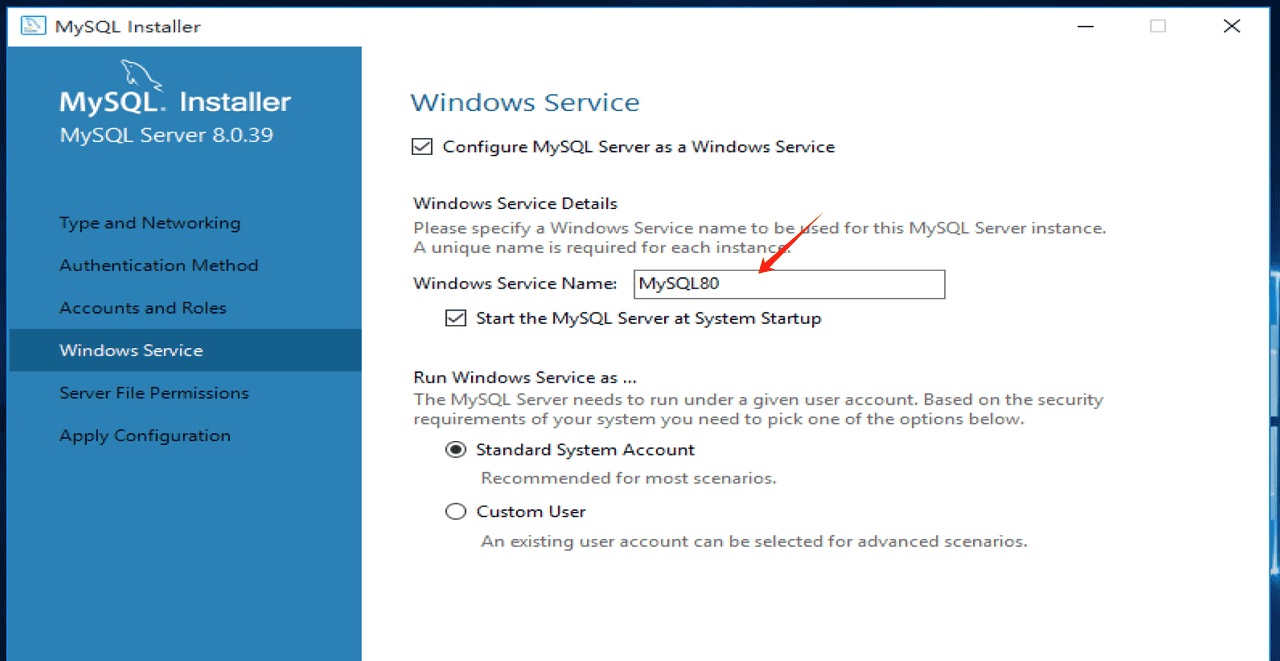1280x661 pixels.
Task: Select the Standard System Account option
Action: tap(456, 450)
